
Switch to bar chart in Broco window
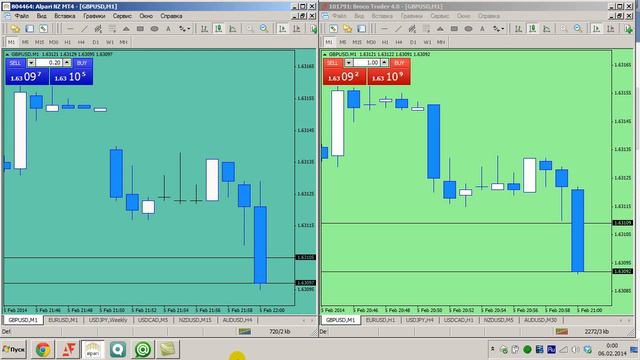click(518, 29)
